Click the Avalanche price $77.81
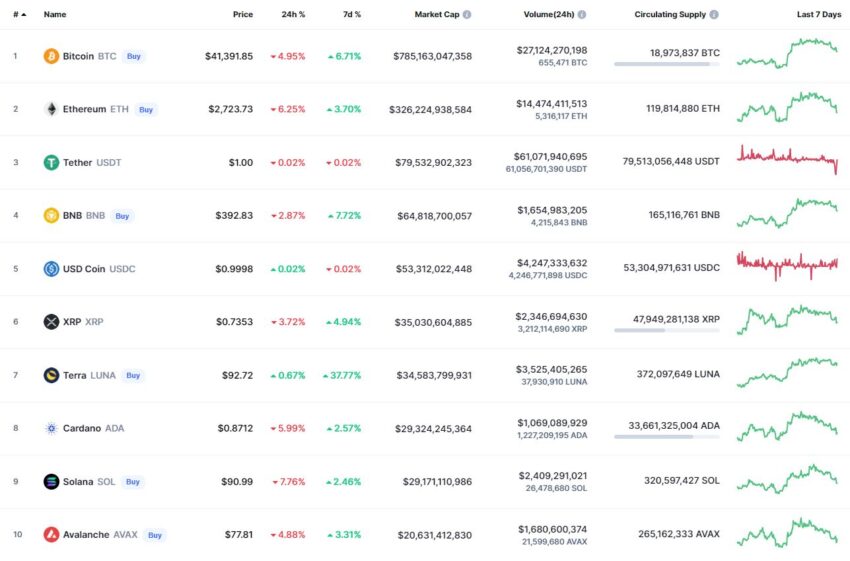This screenshot has width=850, height=561. [x=239, y=534]
